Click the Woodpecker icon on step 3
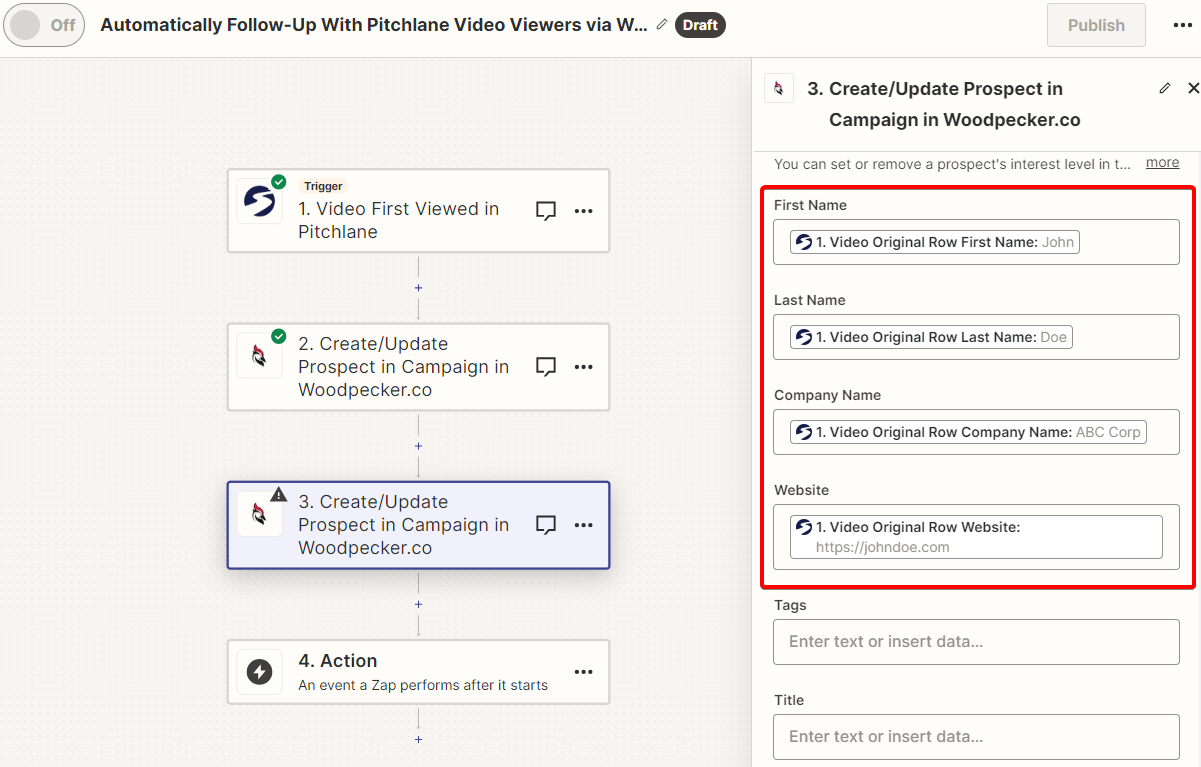This screenshot has width=1201, height=767. tap(260, 514)
